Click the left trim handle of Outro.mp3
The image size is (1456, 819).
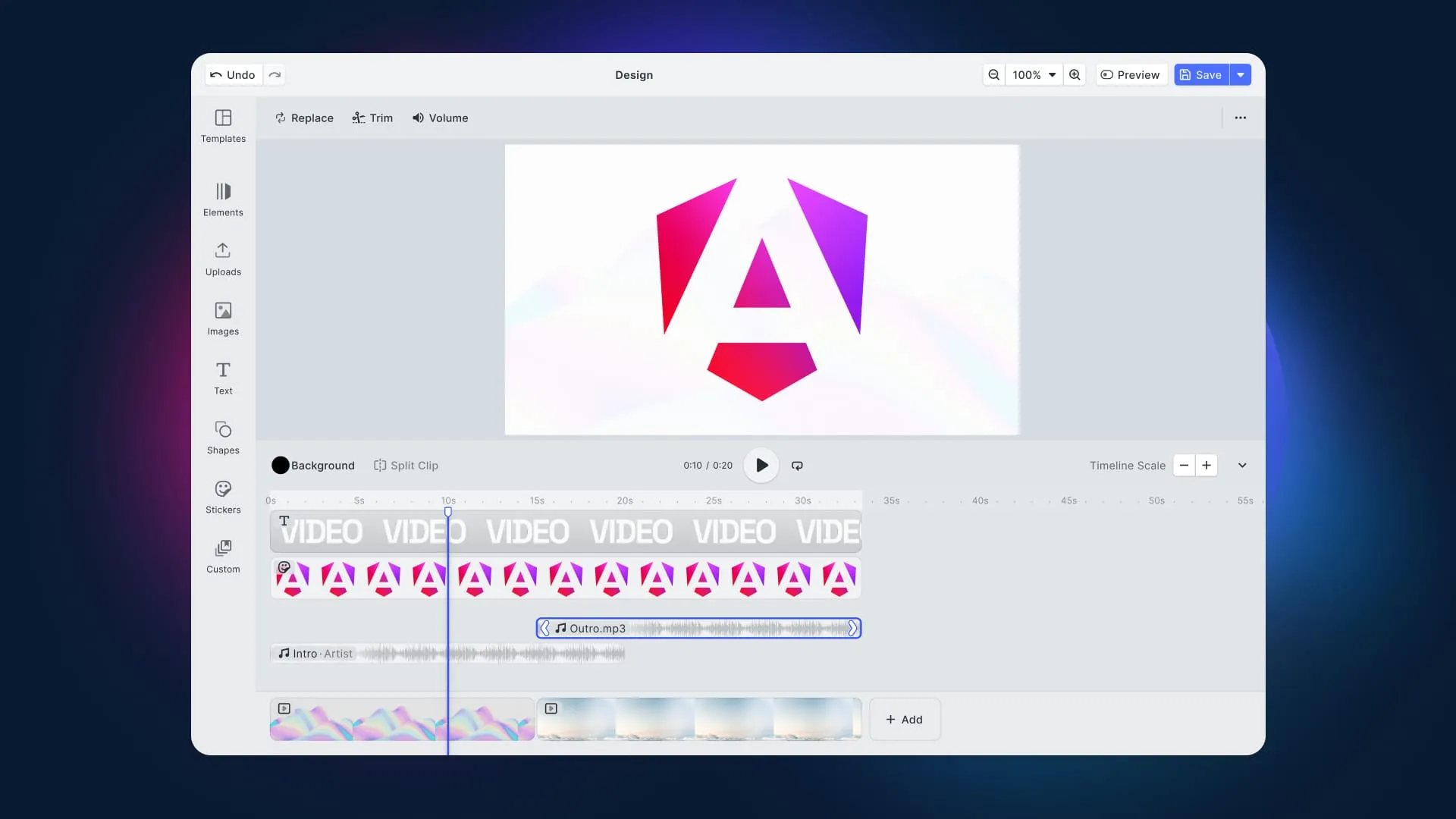(x=544, y=628)
